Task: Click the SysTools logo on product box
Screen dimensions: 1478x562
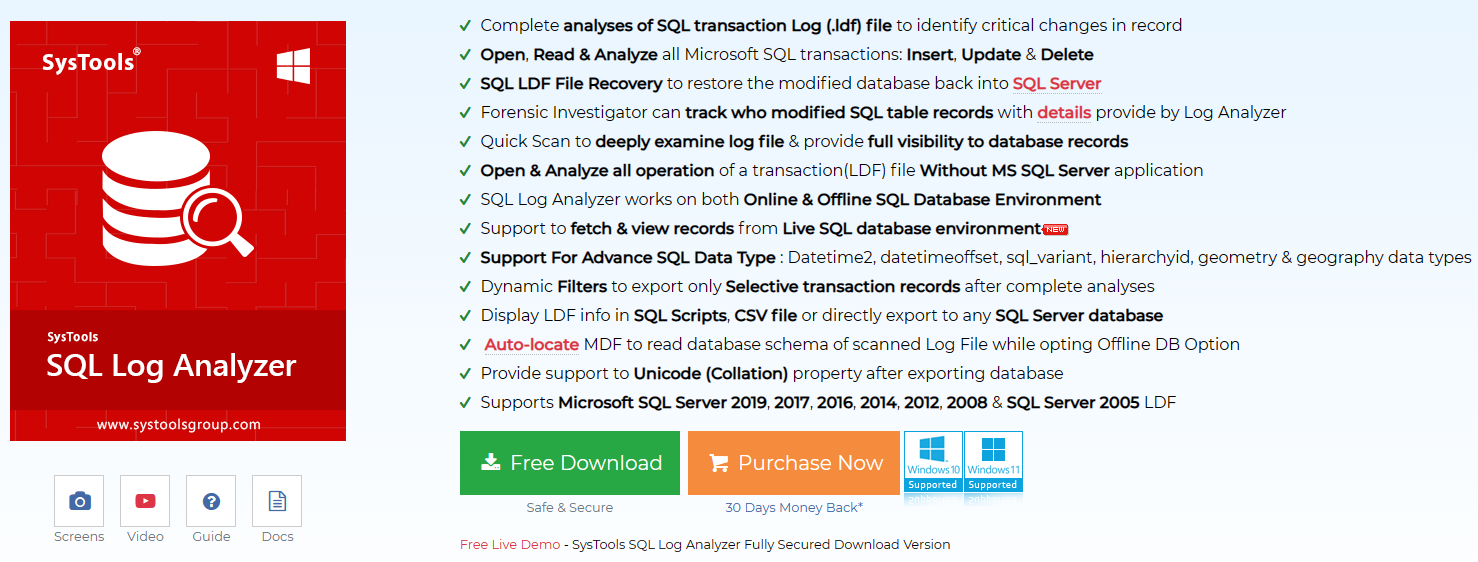Action: pyautogui.click(x=90, y=63)
